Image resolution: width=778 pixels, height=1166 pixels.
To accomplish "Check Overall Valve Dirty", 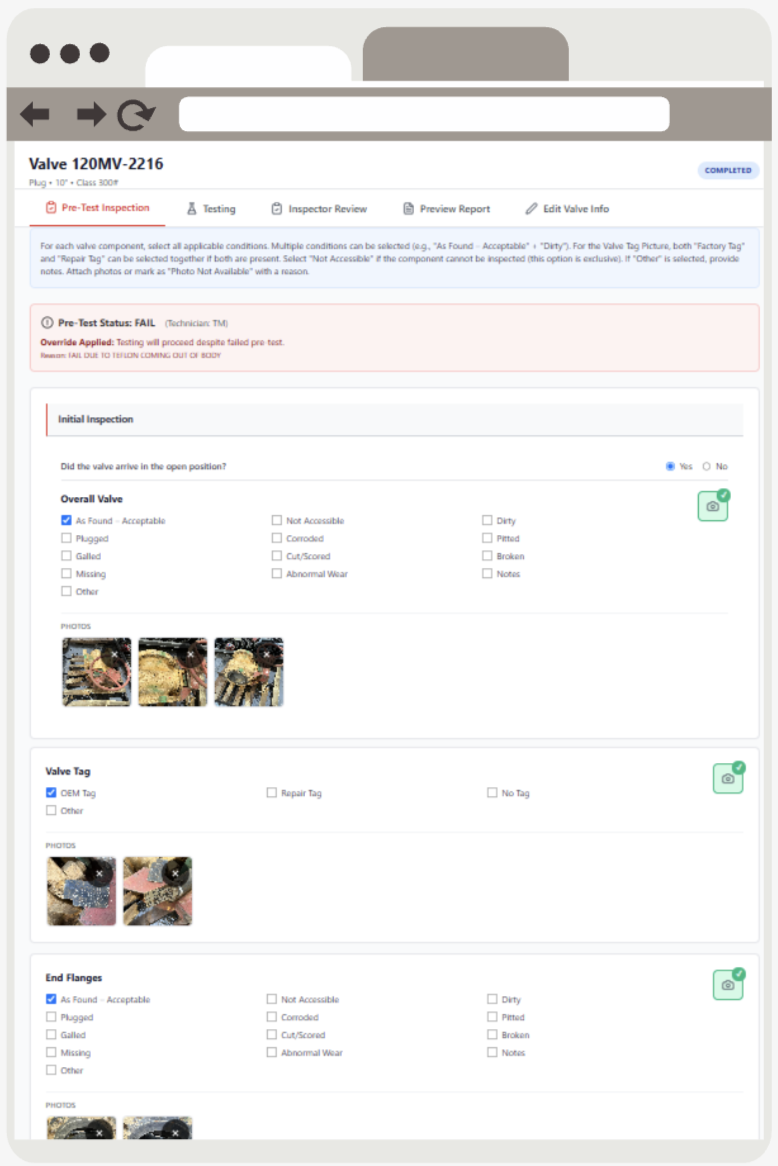I will [x=487, y=521].
